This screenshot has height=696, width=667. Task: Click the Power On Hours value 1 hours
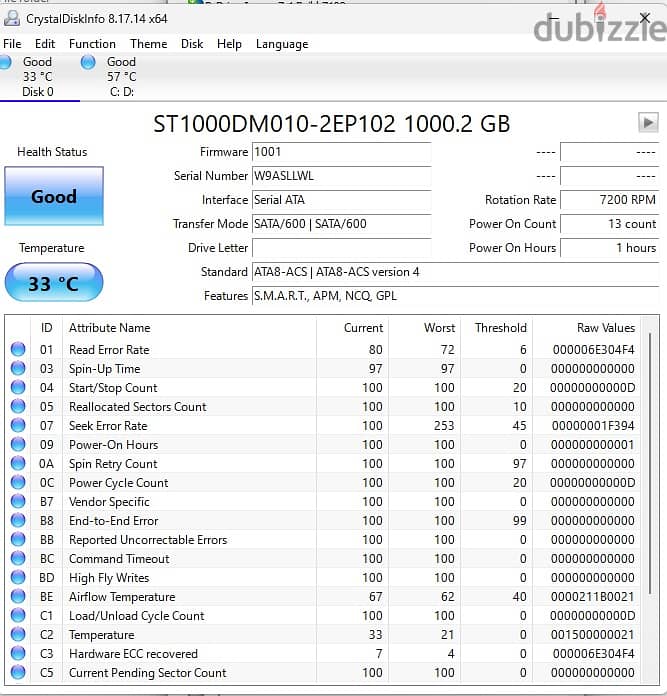click(x=609, y=248)
